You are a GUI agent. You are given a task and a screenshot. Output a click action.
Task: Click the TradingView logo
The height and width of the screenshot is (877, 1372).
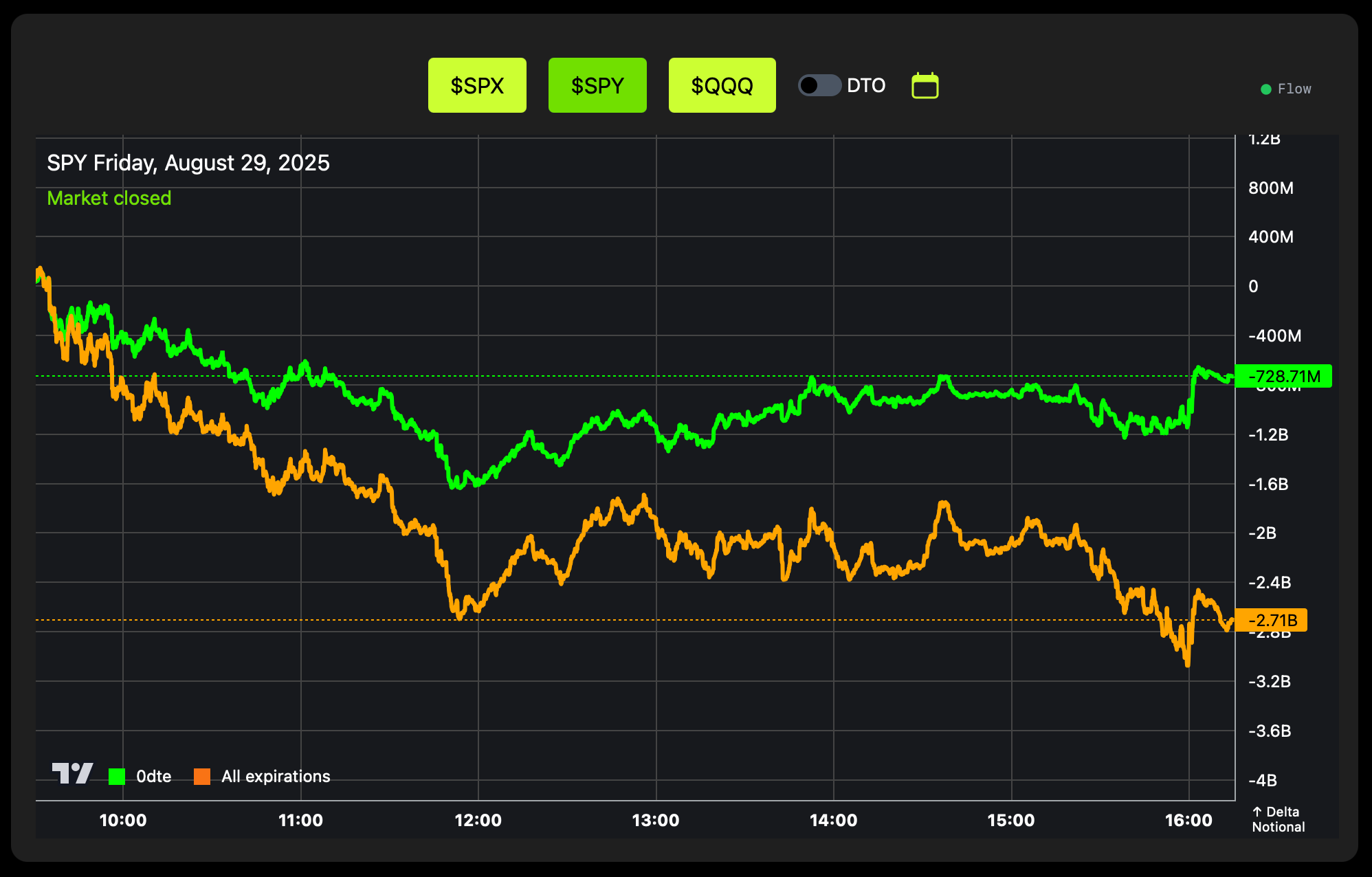point(72,774)
